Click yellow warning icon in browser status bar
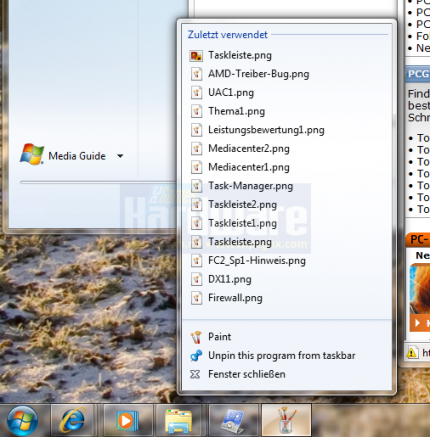The image size is (430, 437). point(412,352)
